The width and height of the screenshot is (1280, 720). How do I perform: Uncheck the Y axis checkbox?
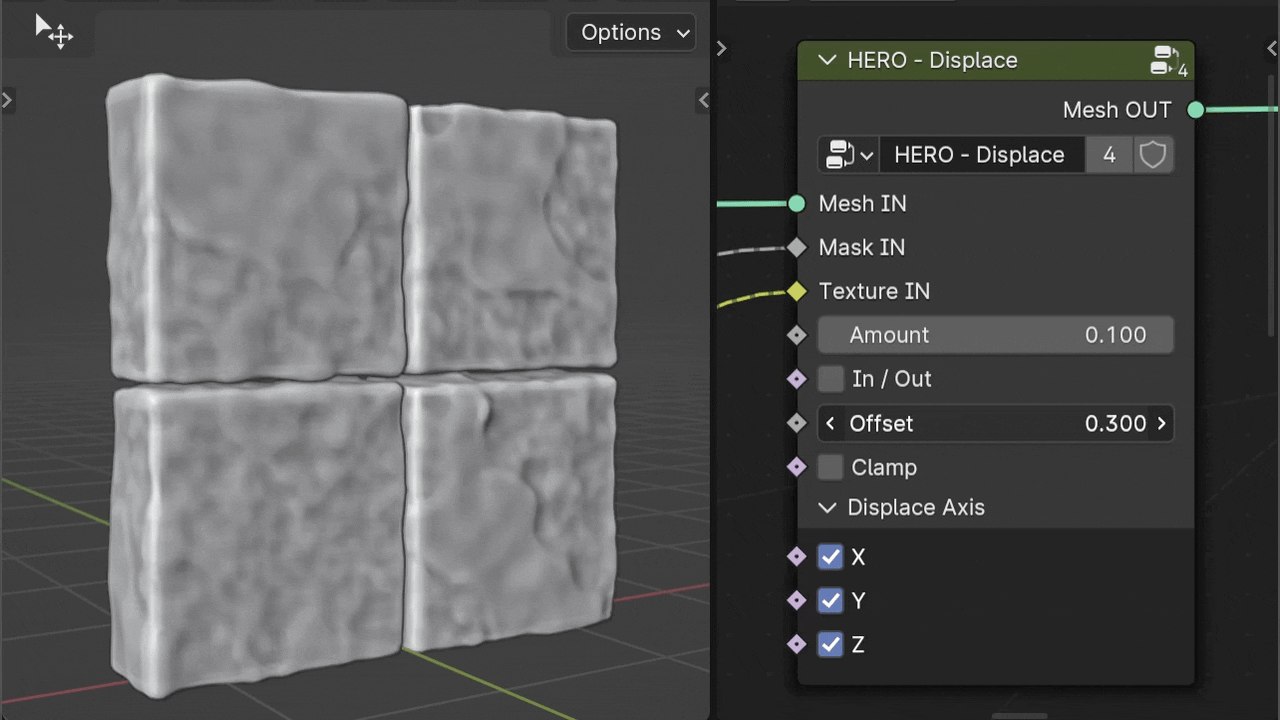(x=831, y=601)
